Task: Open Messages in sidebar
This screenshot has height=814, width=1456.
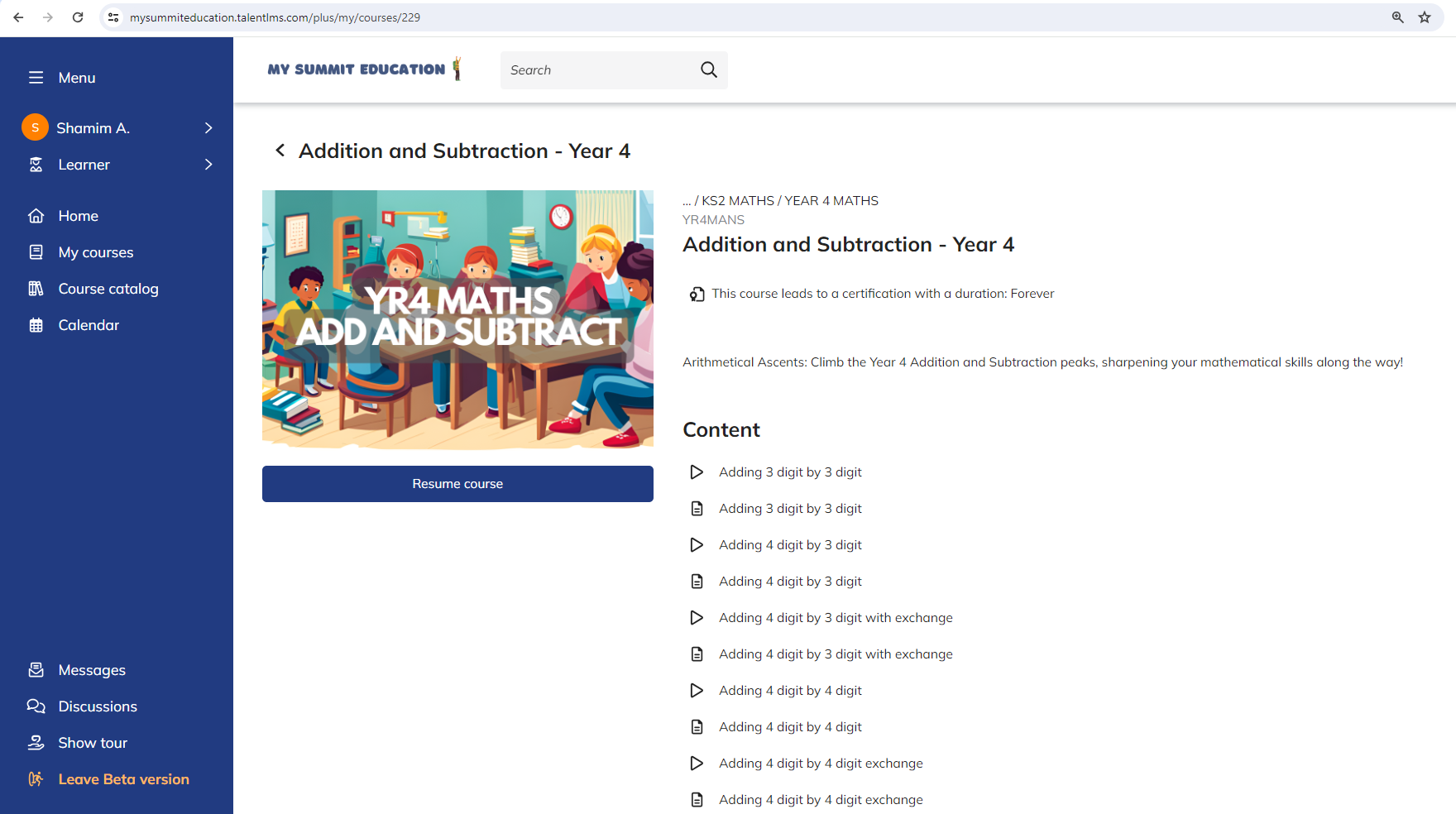Action: coord(92,670)
